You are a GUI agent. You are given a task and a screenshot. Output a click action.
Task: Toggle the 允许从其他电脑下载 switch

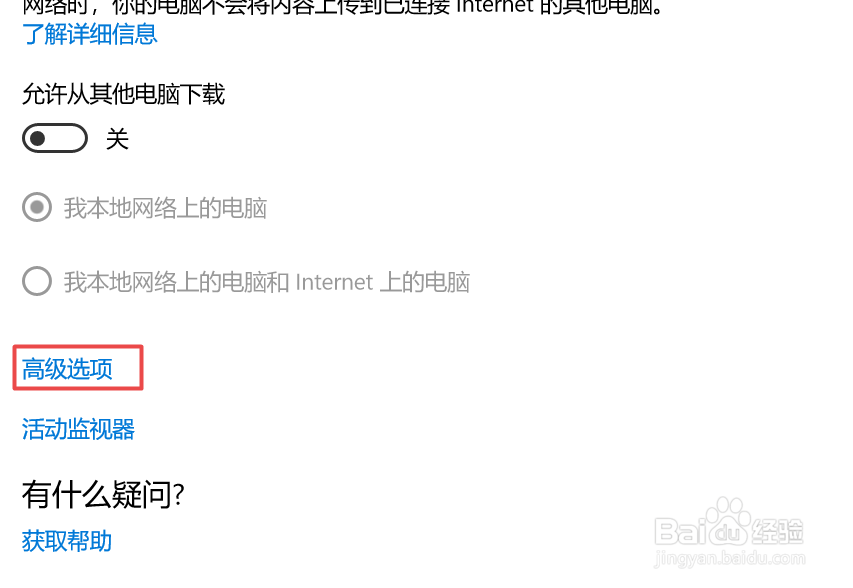click(55, 138)
